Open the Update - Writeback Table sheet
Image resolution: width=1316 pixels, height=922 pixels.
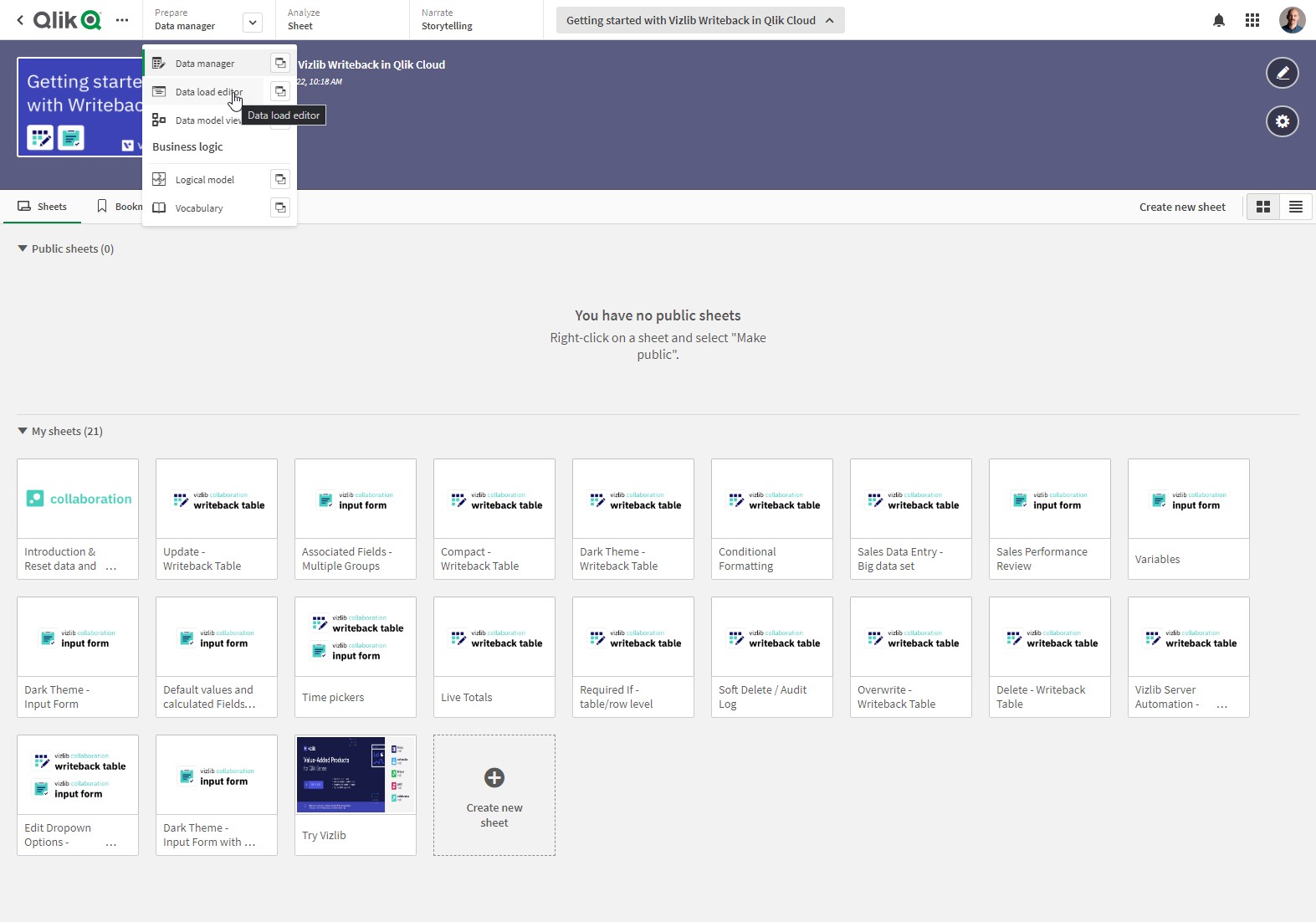pyautogui.click(x=217, y=519)
